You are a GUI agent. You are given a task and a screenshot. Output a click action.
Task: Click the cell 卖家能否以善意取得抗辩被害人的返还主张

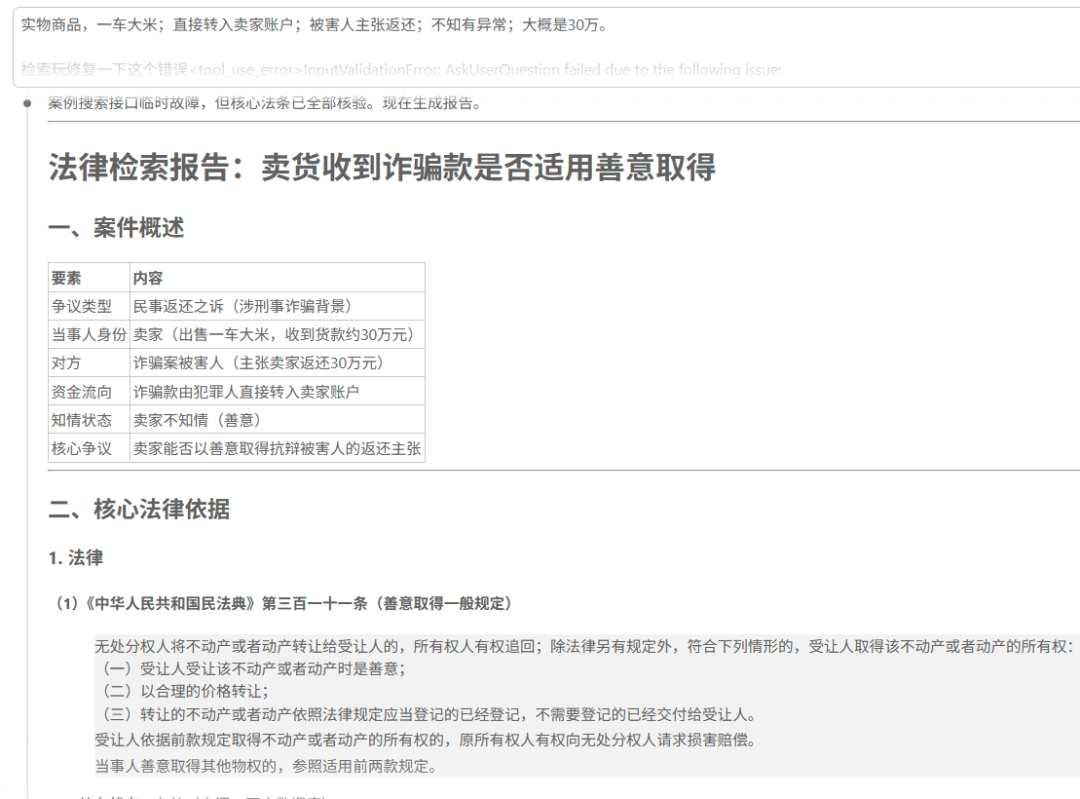coord(278,448)
